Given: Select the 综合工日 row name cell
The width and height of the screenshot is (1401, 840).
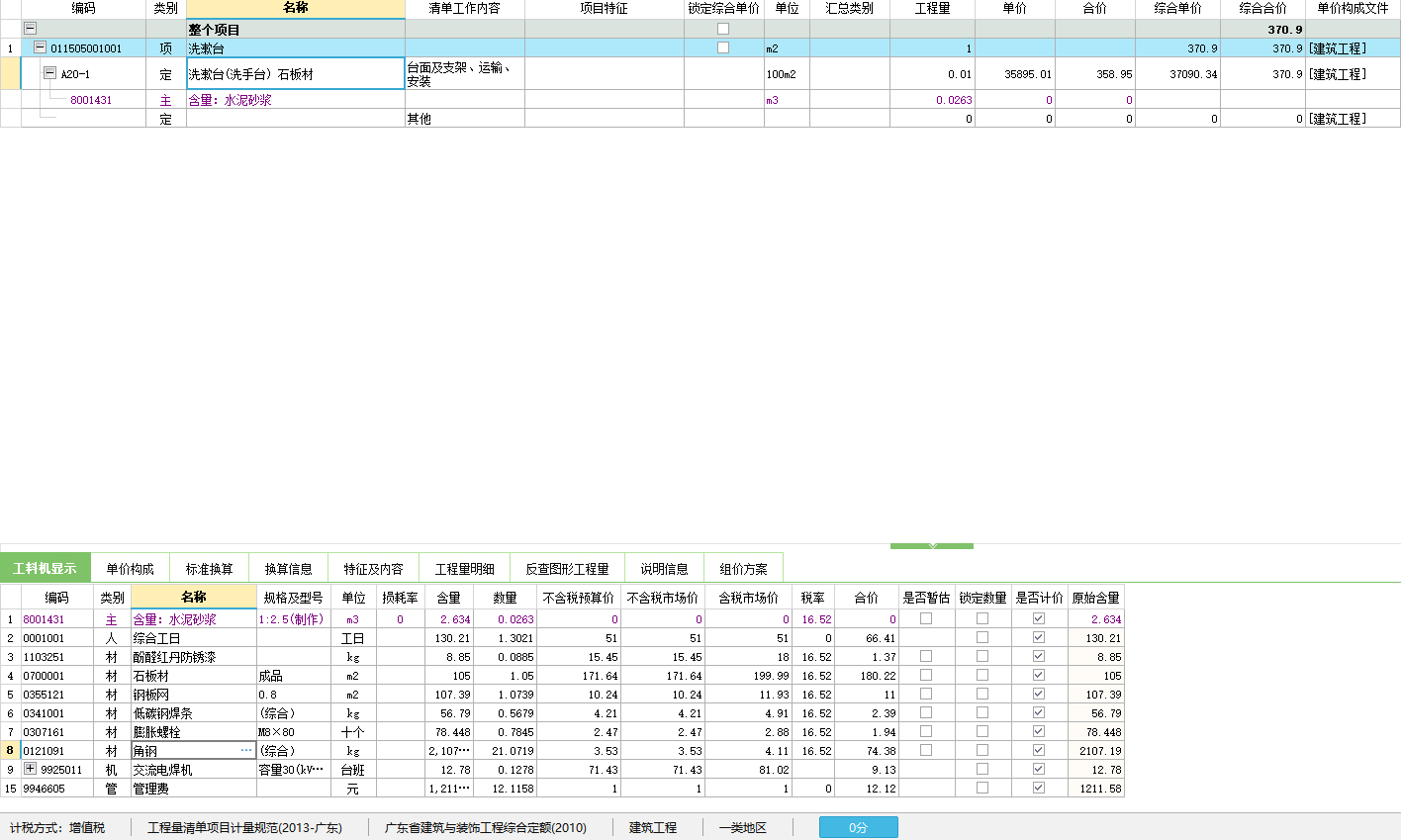Looking at the screenshot, I should click(194, 638).
